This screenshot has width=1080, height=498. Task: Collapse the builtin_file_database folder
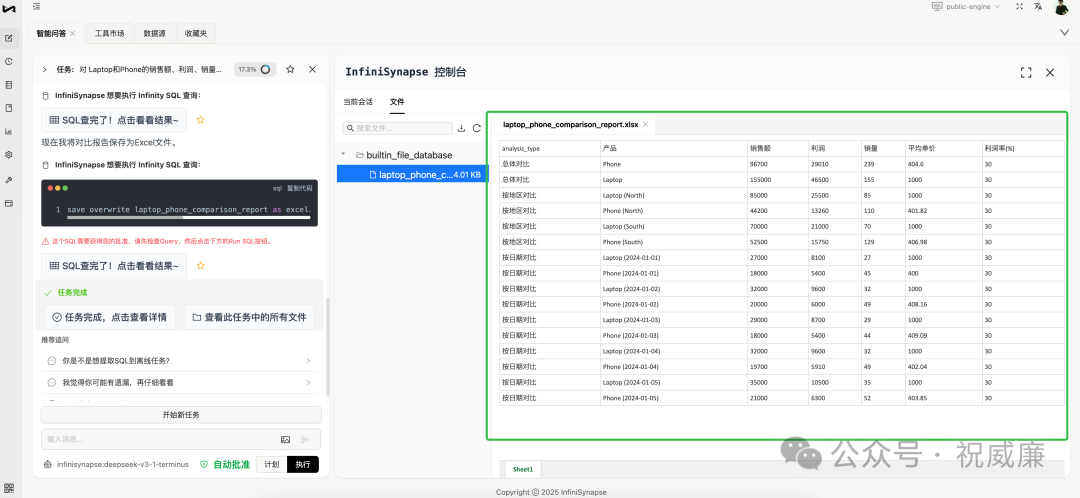coord(344,155)
